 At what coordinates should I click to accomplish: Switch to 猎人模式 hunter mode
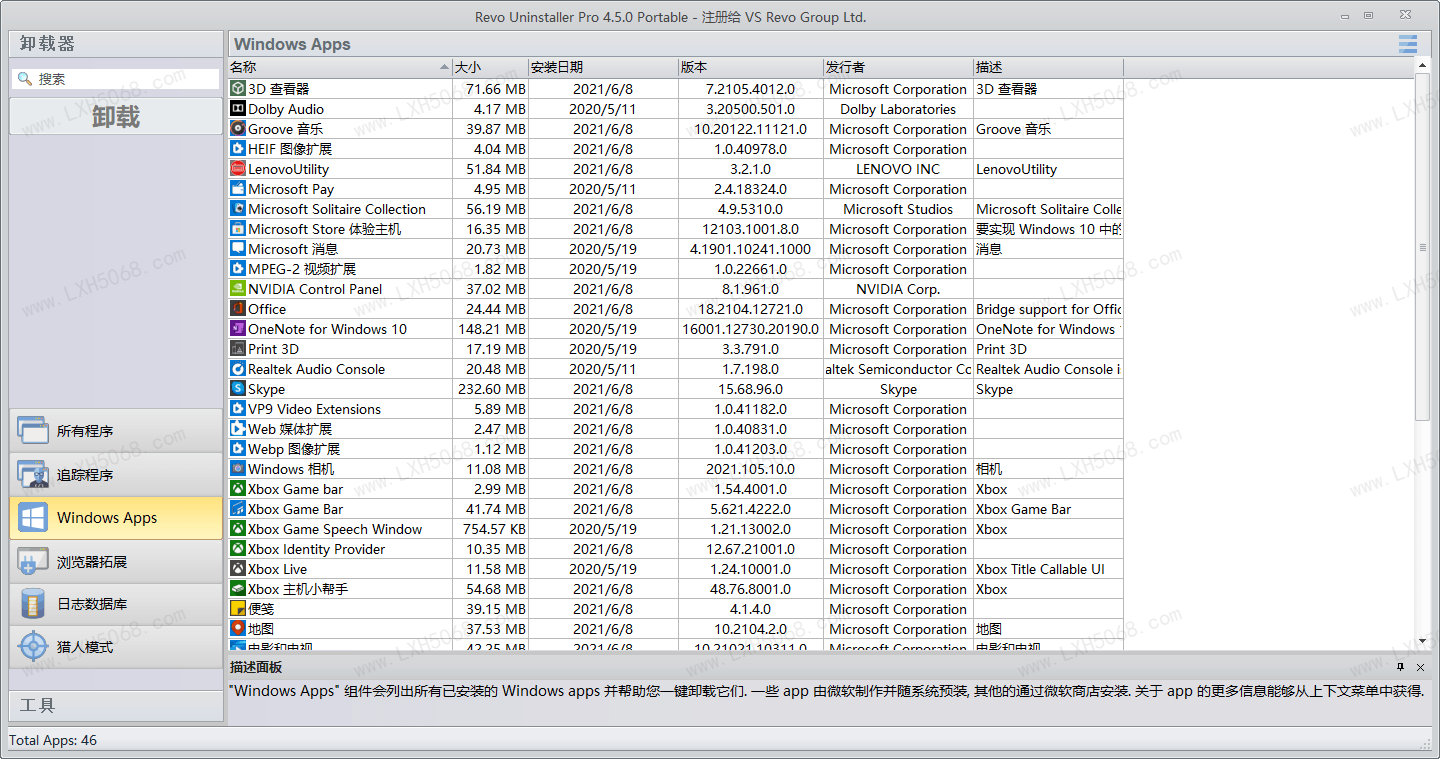point(116,647)
